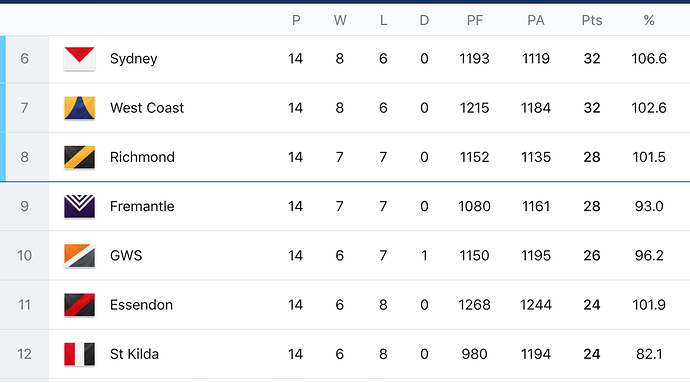Screen dimensions: 690x383
Task: Select the Richmond Tigers flag icon
Action: click(x=79, y=157)
